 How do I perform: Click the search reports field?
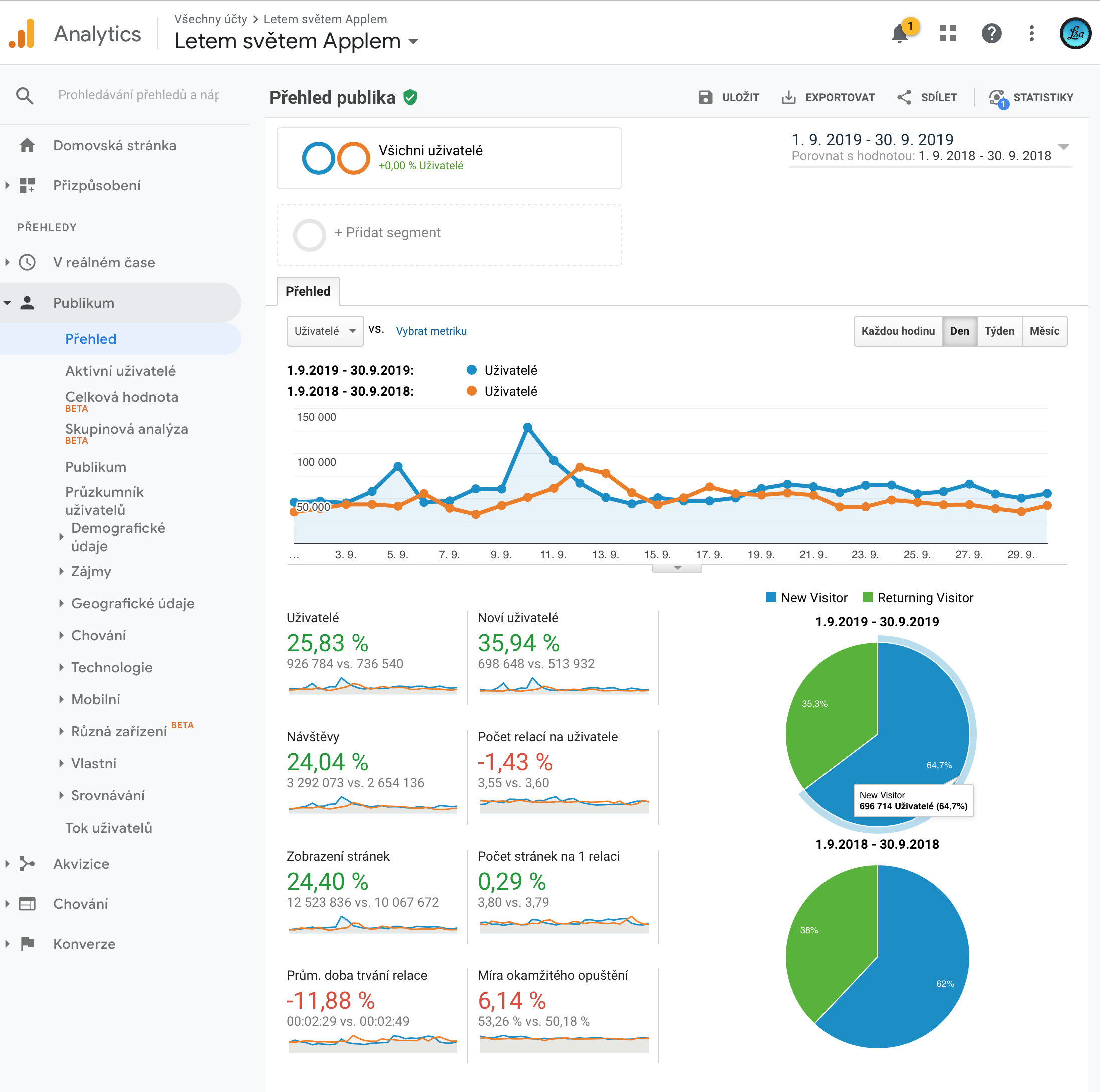click(x=138, y=95)
